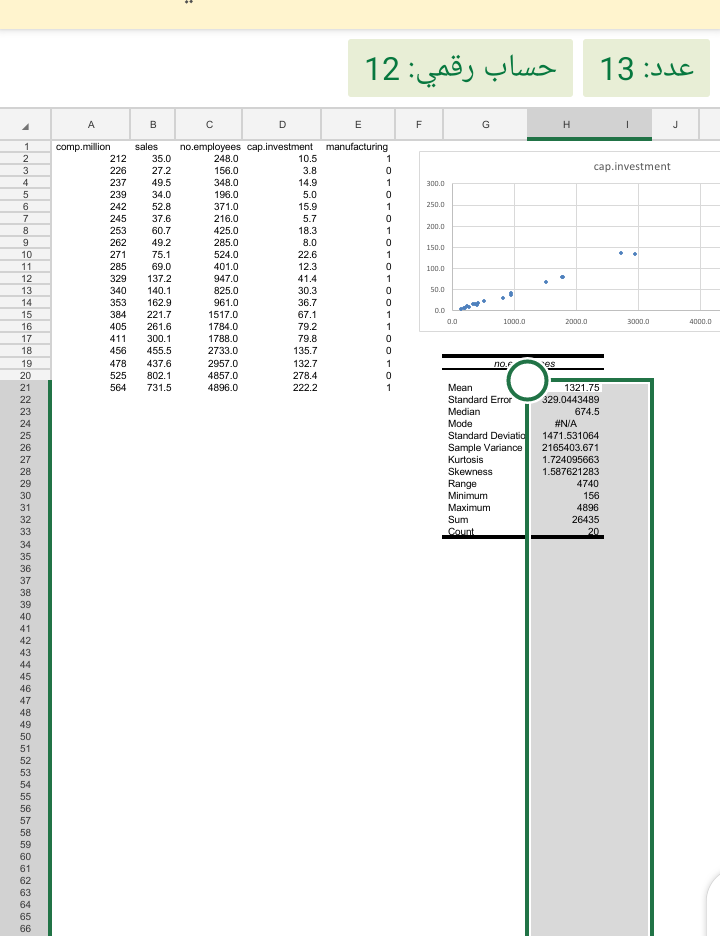Image resolution: width=720 pixels, height=936 pixels.
Task: Select column G header
Action: click(x=485, y=124)
